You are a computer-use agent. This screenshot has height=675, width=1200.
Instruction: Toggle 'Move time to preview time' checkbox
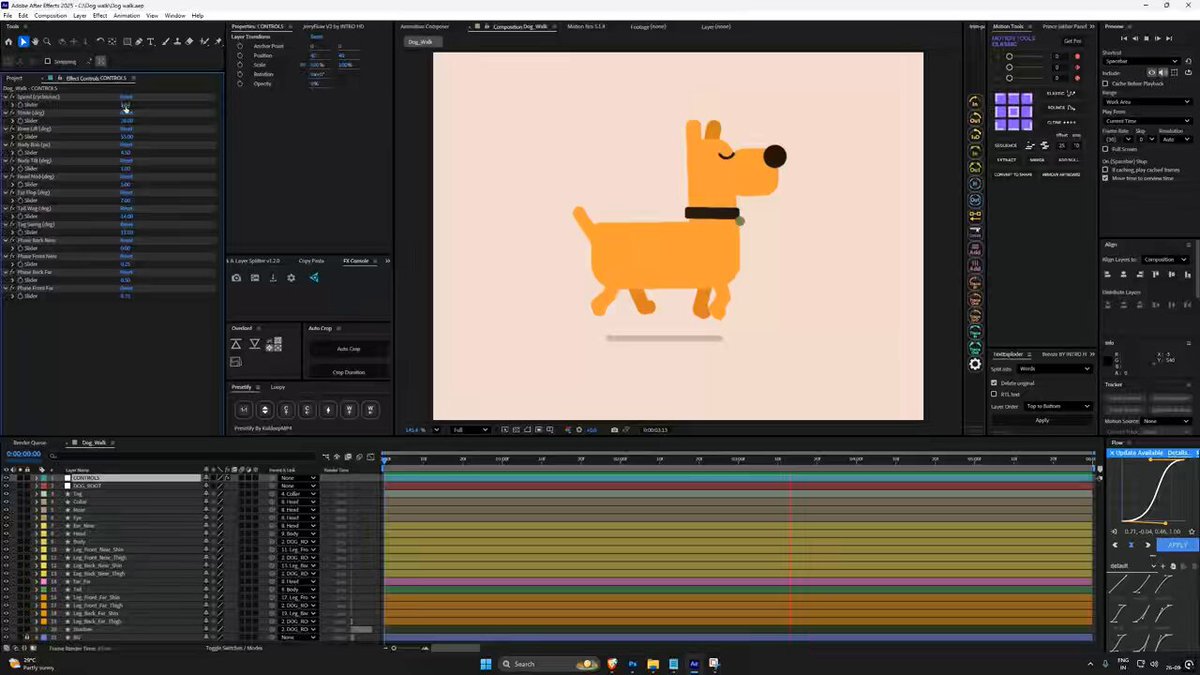pyautogui.click(x=1105, y=178)
